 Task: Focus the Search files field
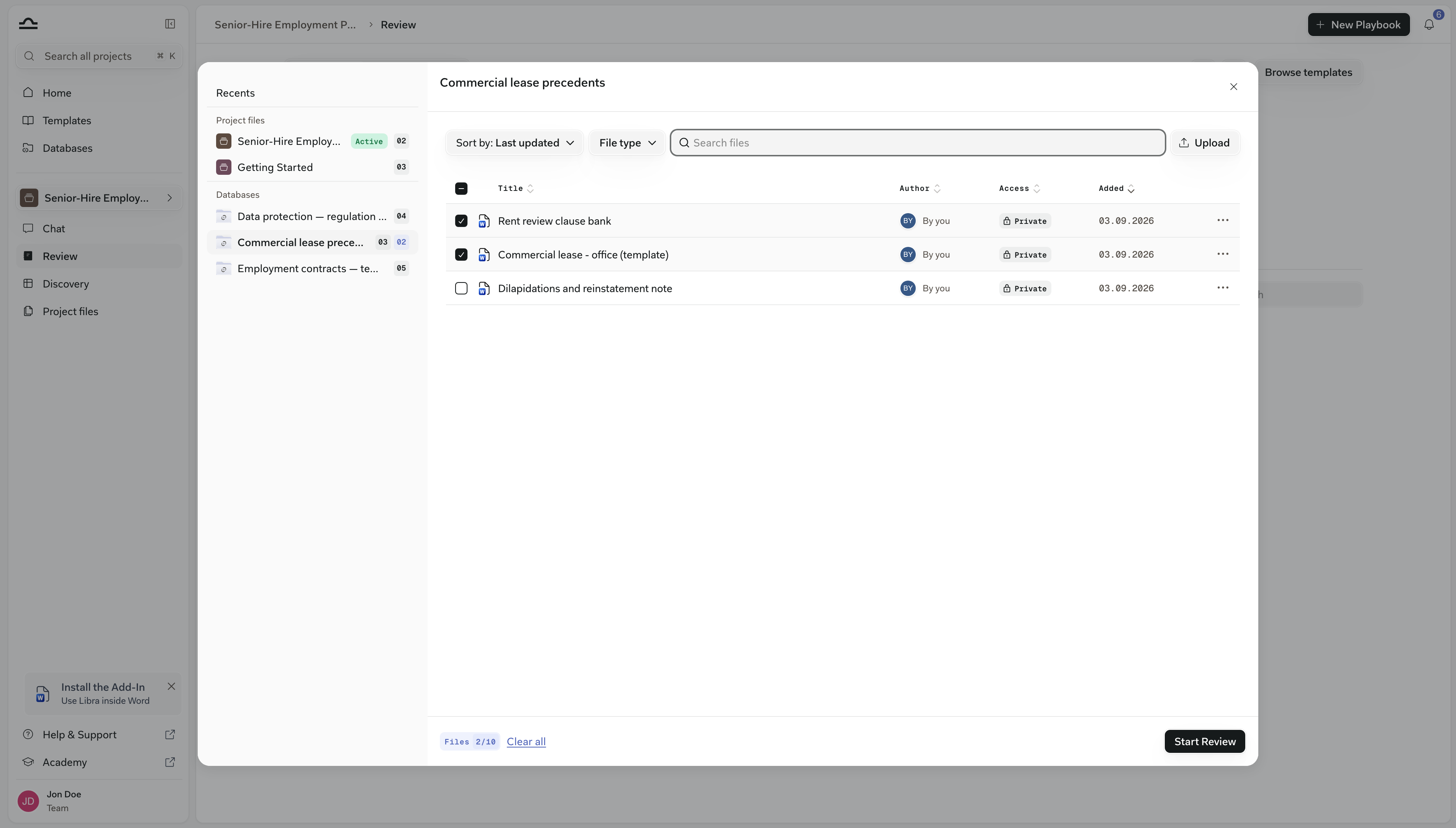pos(917,143)
